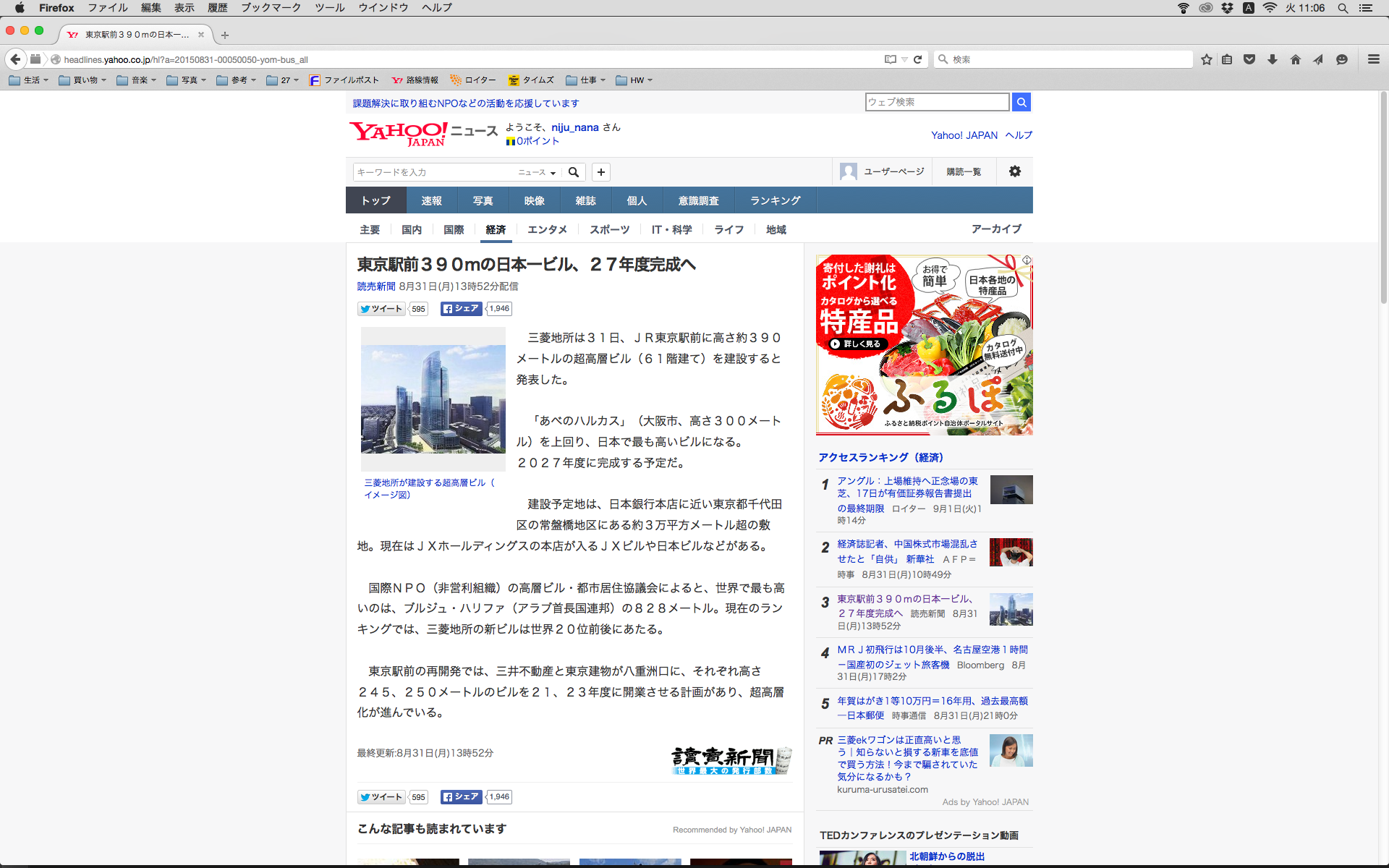The height and width of the screenshot is (868, 1389).
Task: Go home using the house icon
Action: coord(1295,59)
